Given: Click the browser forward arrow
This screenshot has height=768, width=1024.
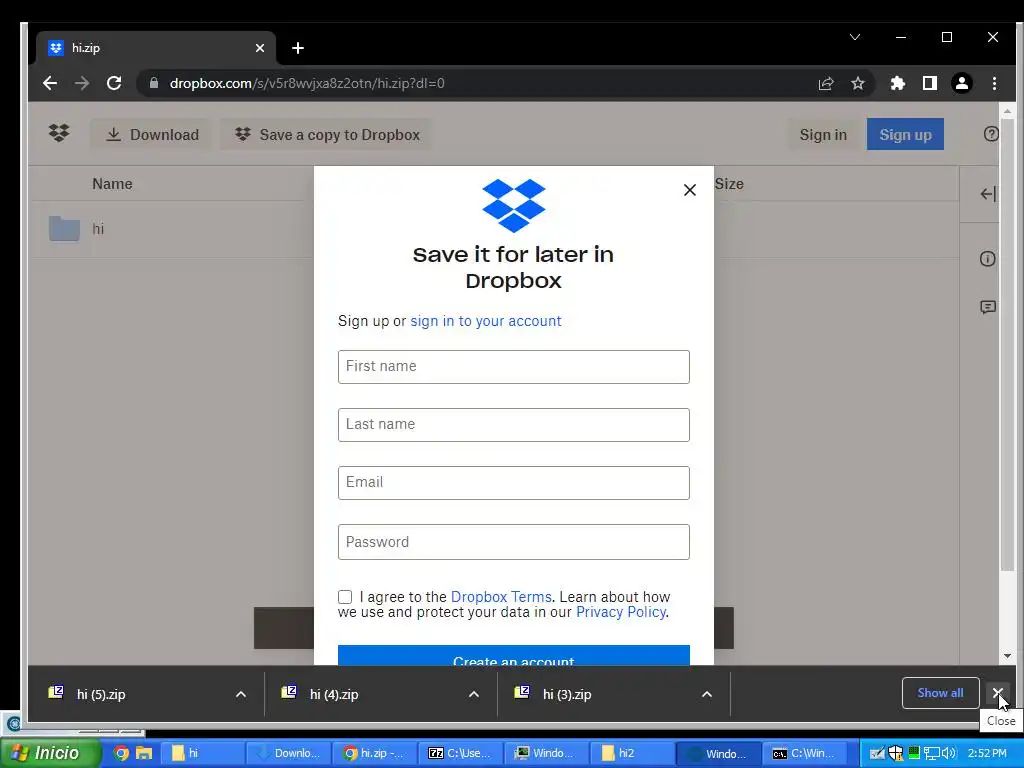Looking at the screenshot, I should 82,83.
